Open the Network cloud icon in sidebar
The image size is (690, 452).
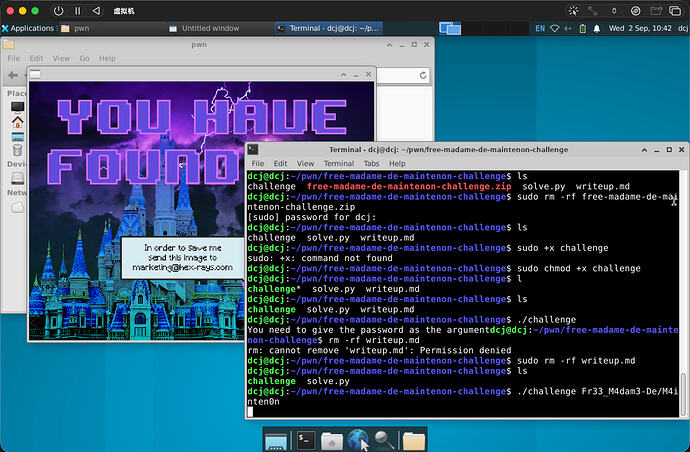(18, 207)
